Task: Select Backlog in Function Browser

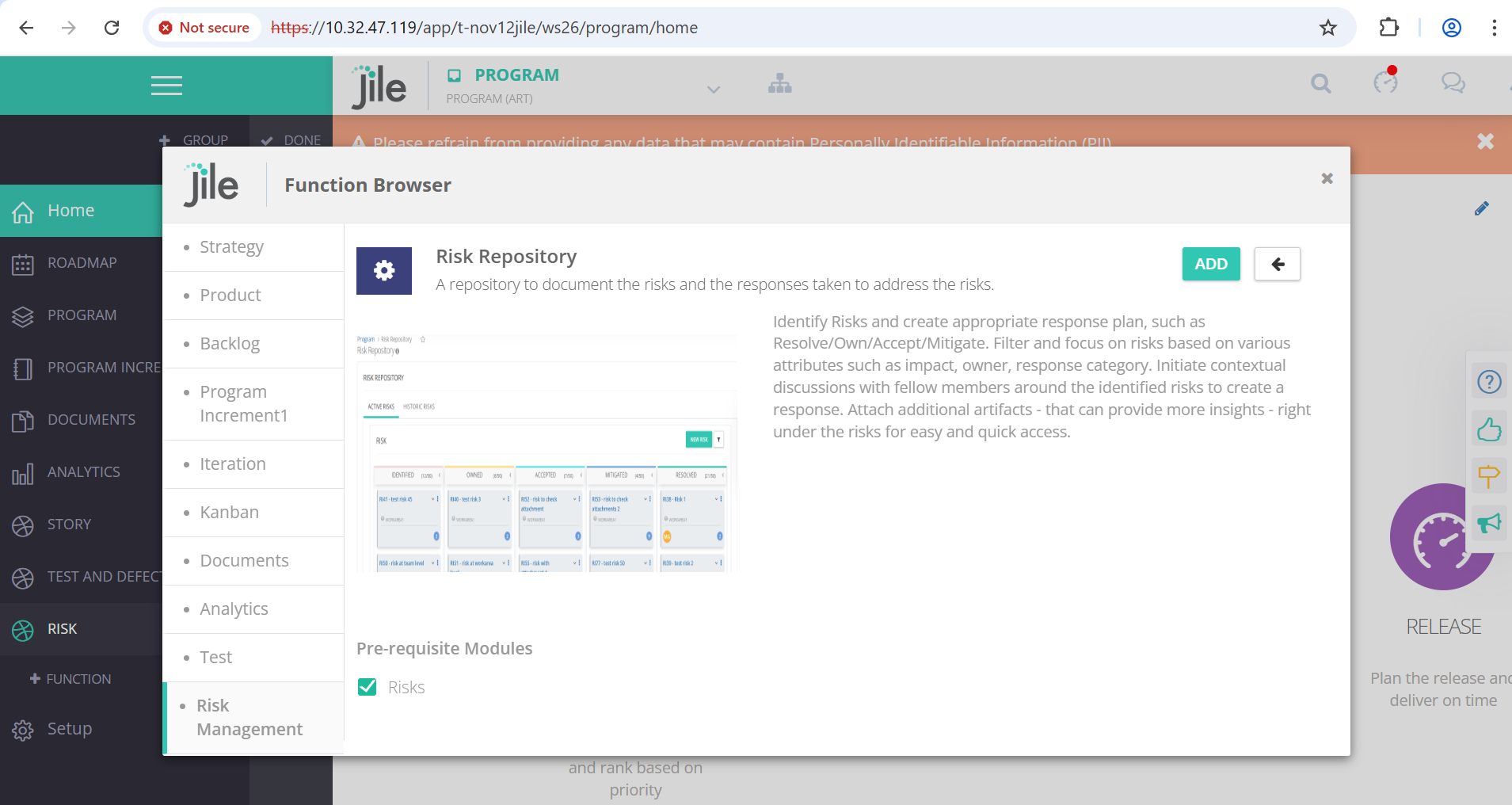Action: click(x=230, y=344)
